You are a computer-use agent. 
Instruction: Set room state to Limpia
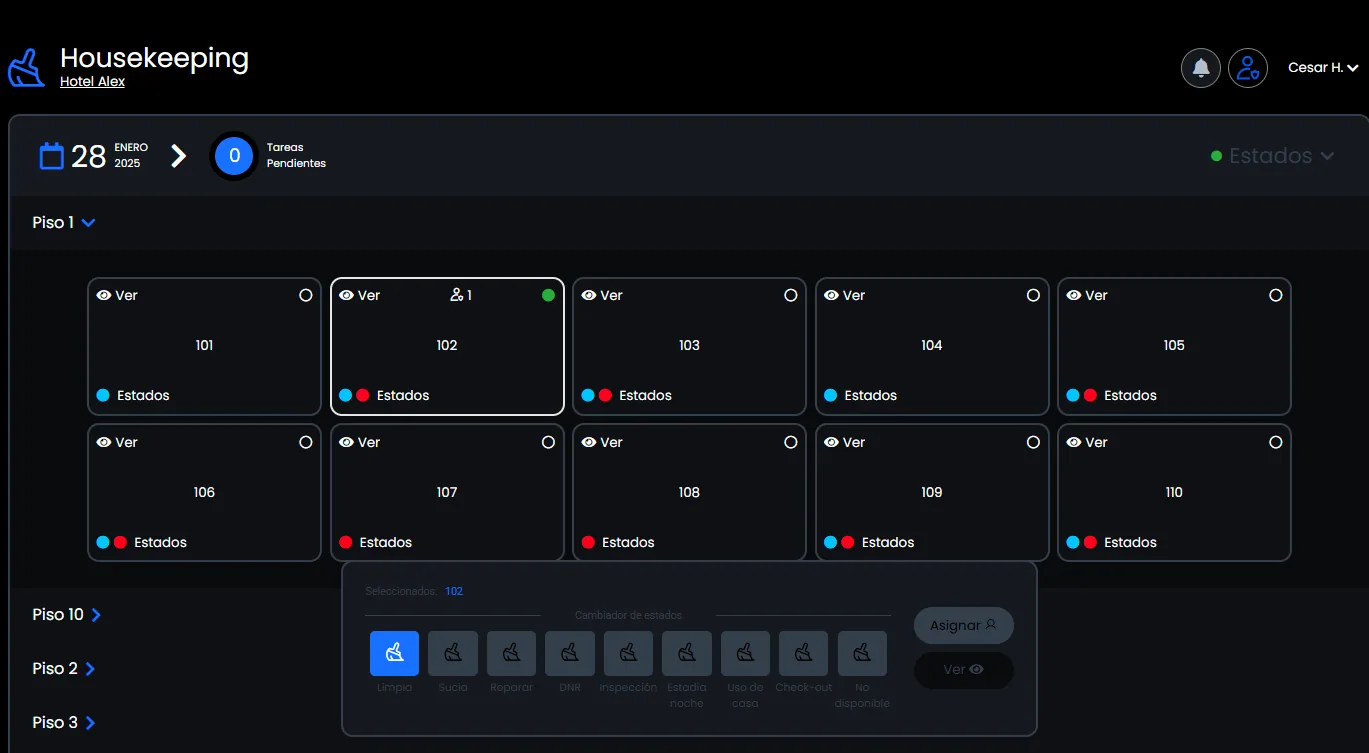[394, 653]
